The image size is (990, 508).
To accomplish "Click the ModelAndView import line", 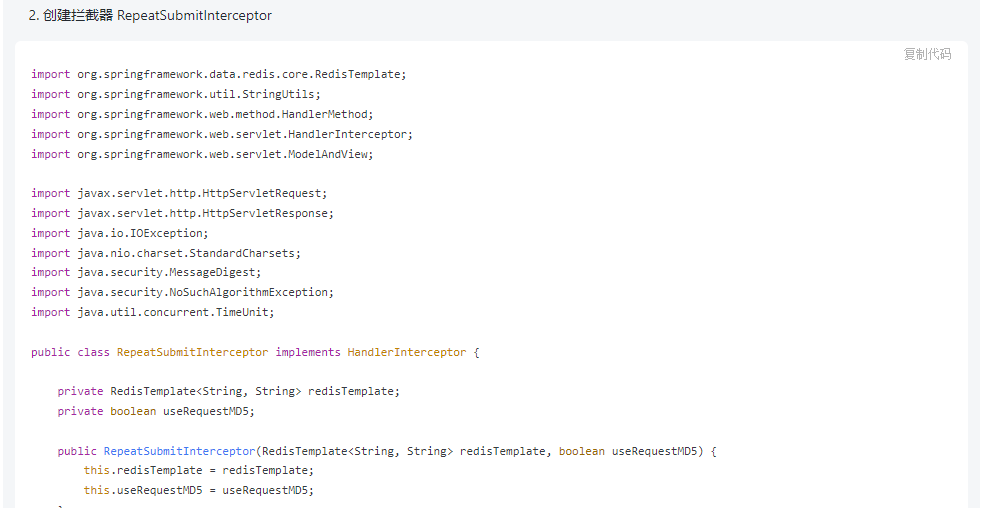I will coord(202,154).
